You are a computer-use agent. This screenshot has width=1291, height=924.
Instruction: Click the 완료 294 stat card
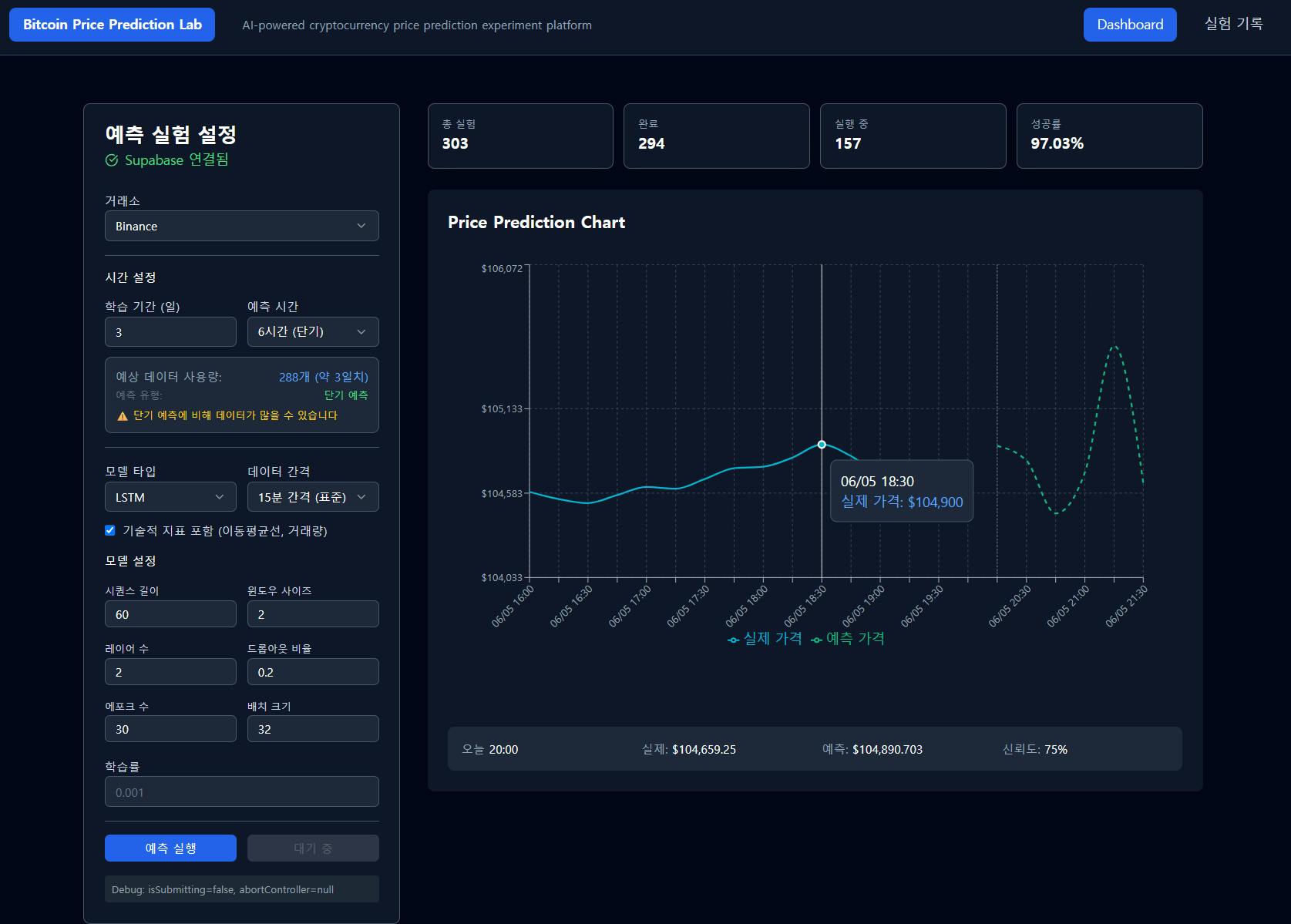point(717,136)
